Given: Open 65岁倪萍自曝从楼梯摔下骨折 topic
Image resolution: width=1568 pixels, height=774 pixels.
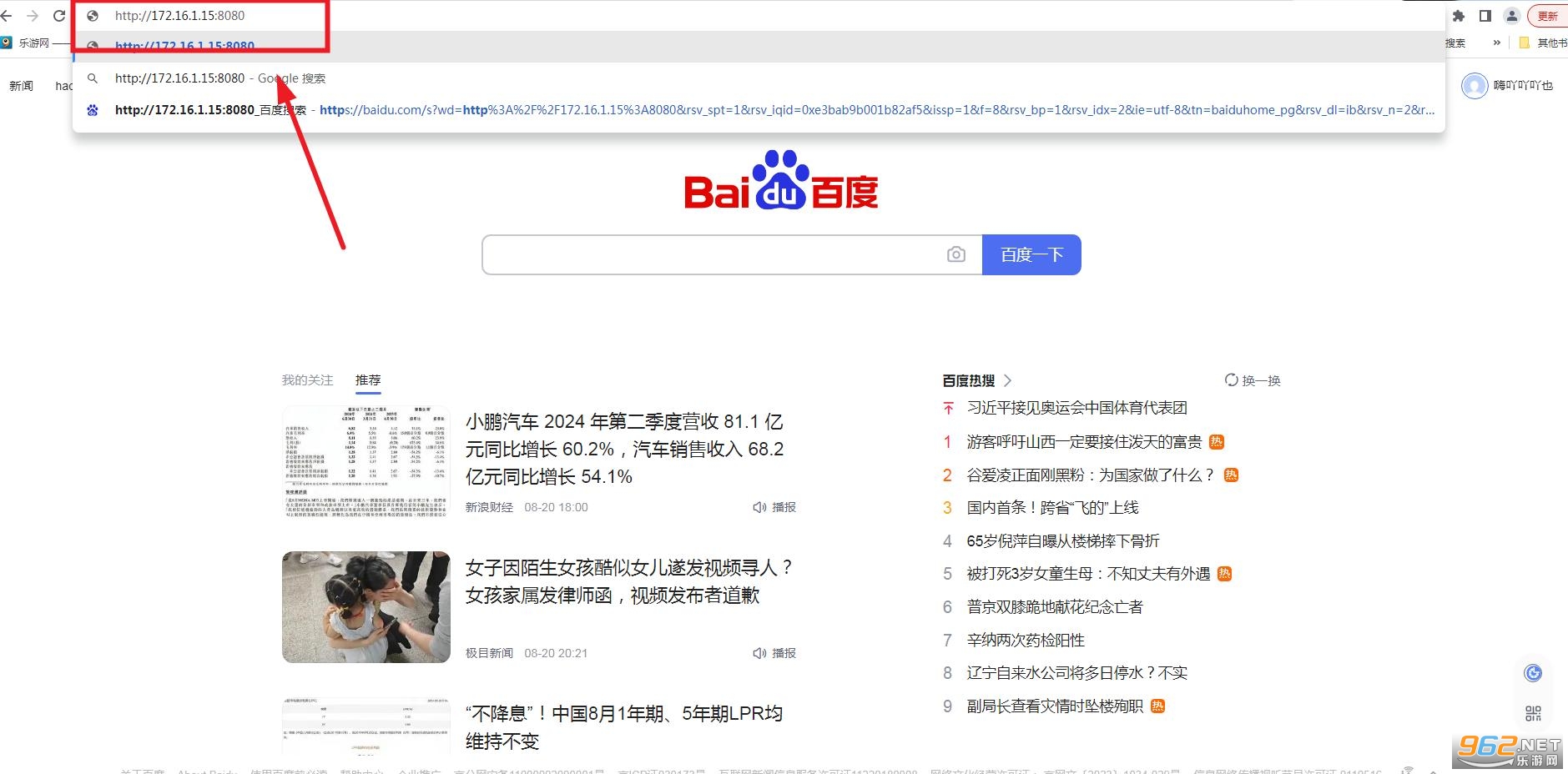Looking at the screenshot, I should tap(1063, 541).
